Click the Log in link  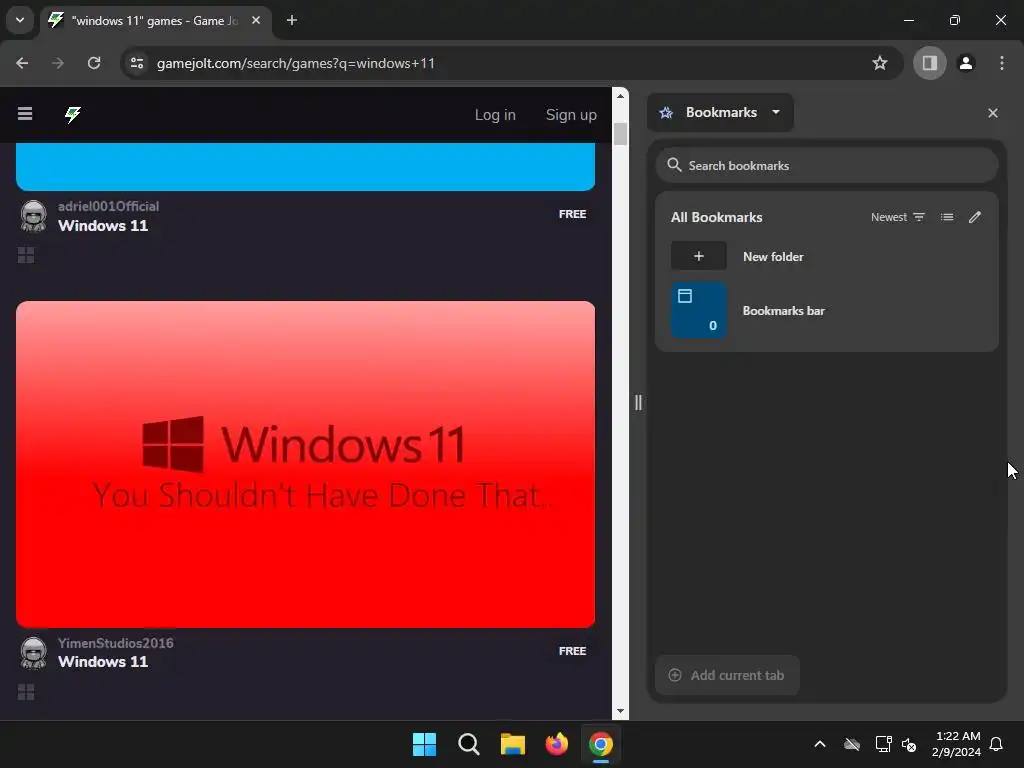pos(495,115)
